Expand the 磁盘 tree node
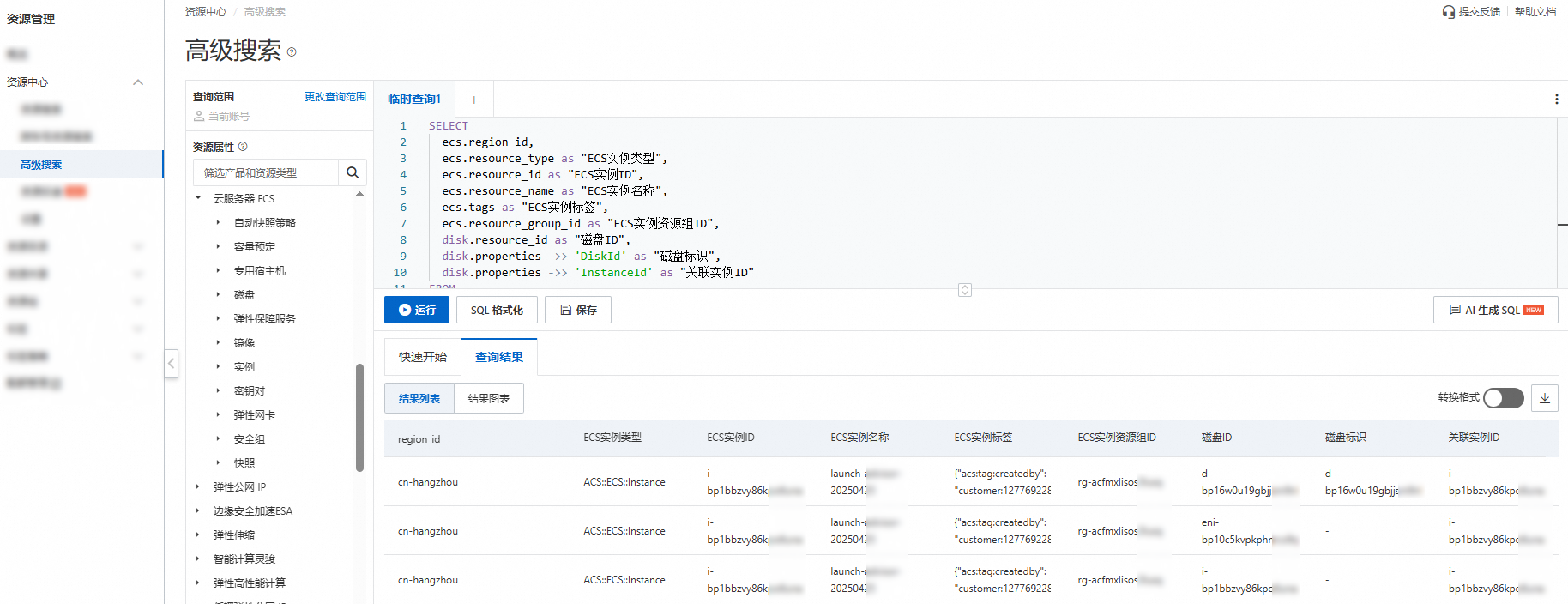Image resolution: width=1568 pixels, height=604 pixels. point(218,294)
